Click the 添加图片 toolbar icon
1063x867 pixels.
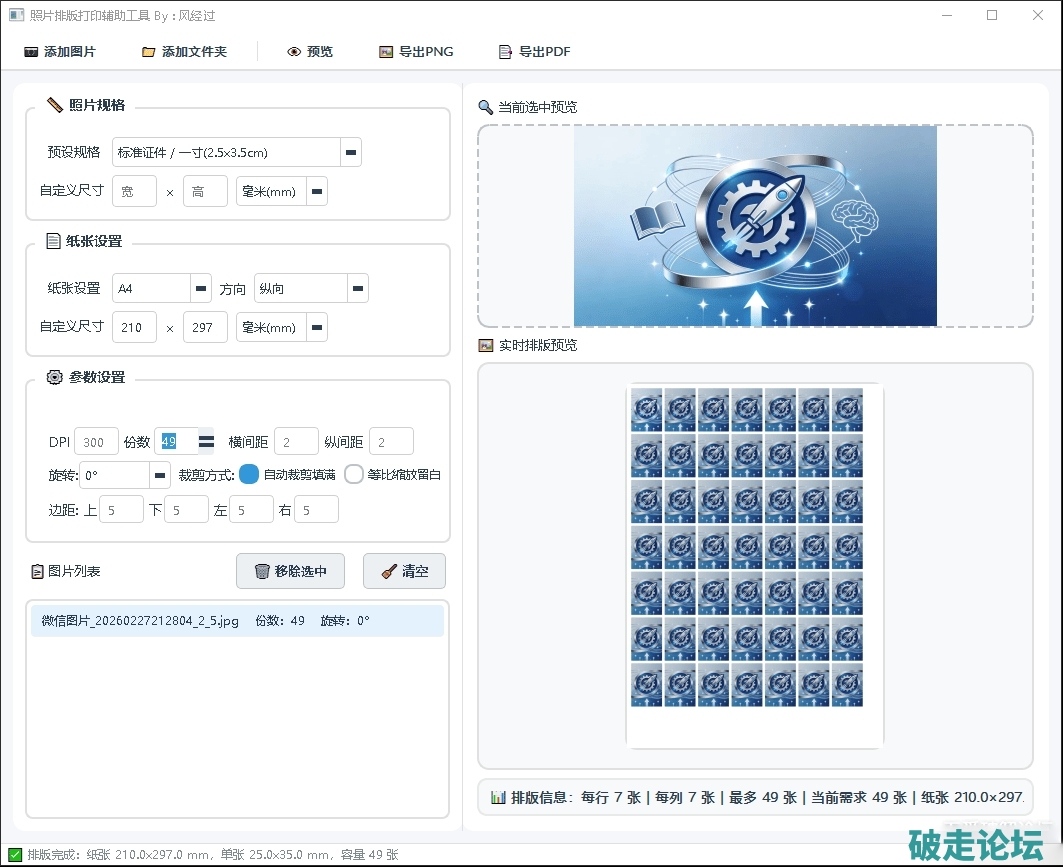31,52
